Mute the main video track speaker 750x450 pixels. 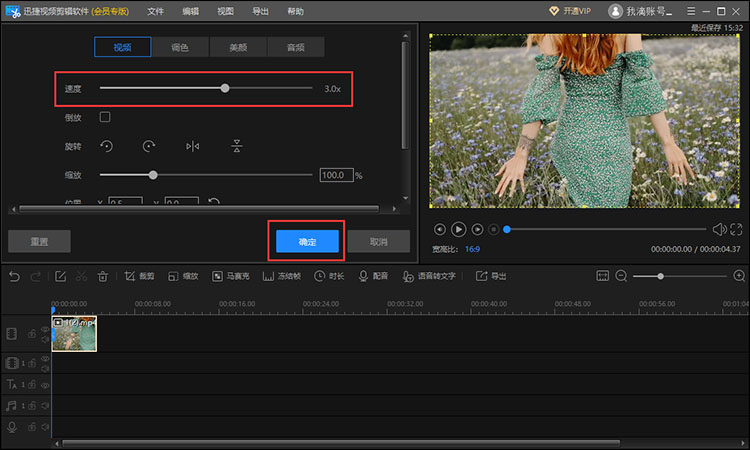(45, 339)
